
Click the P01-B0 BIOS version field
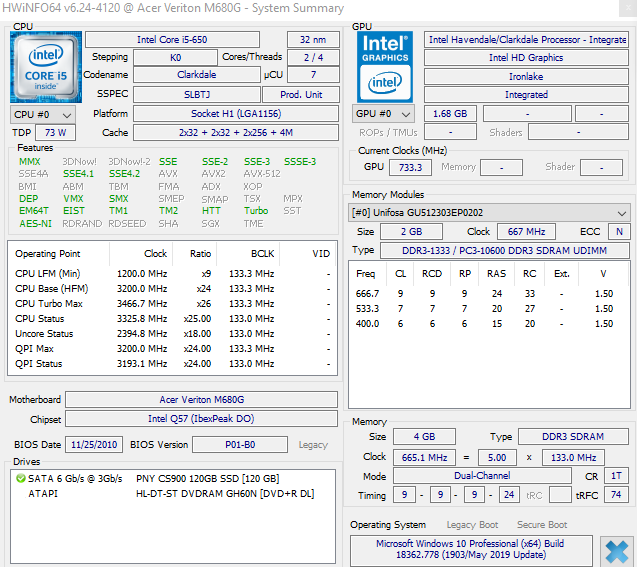click(240, 445)
